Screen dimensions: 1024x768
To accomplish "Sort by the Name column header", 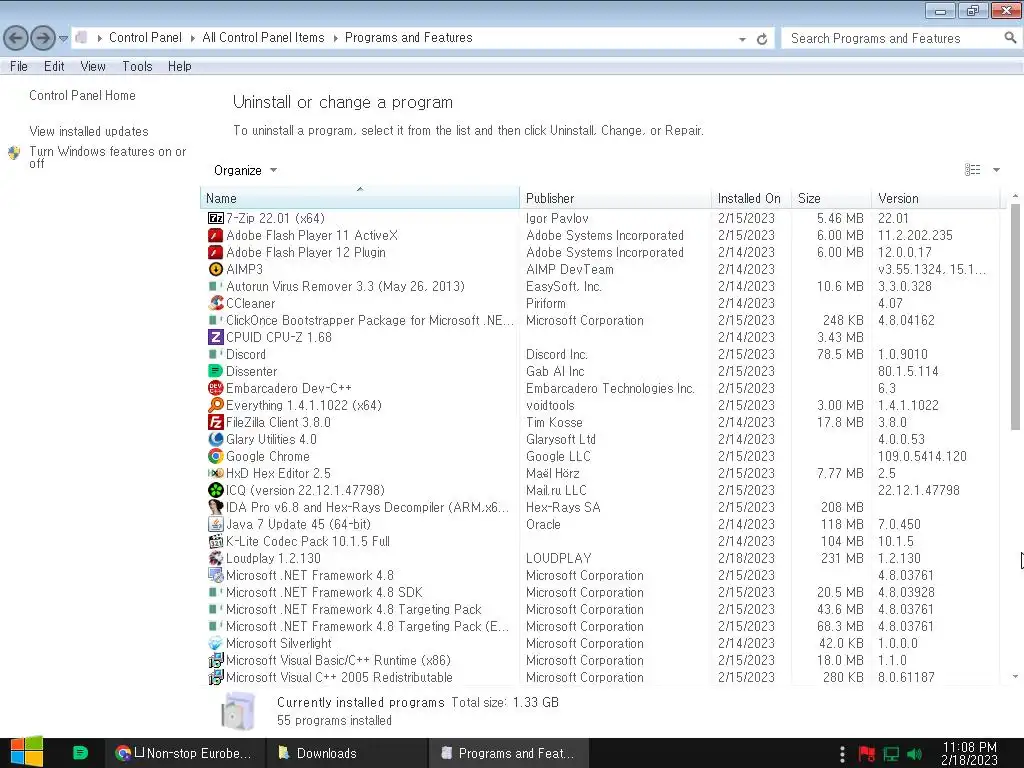I will coord(359,198).
